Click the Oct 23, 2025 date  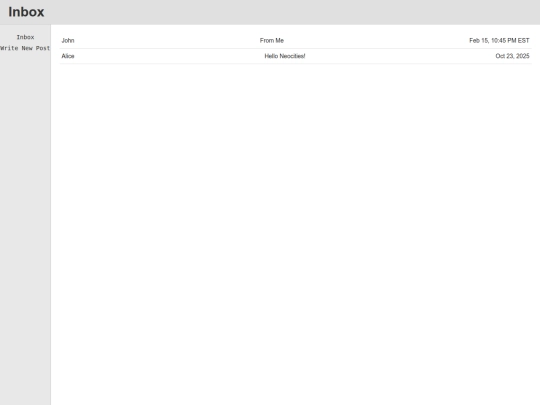(512, 56)
